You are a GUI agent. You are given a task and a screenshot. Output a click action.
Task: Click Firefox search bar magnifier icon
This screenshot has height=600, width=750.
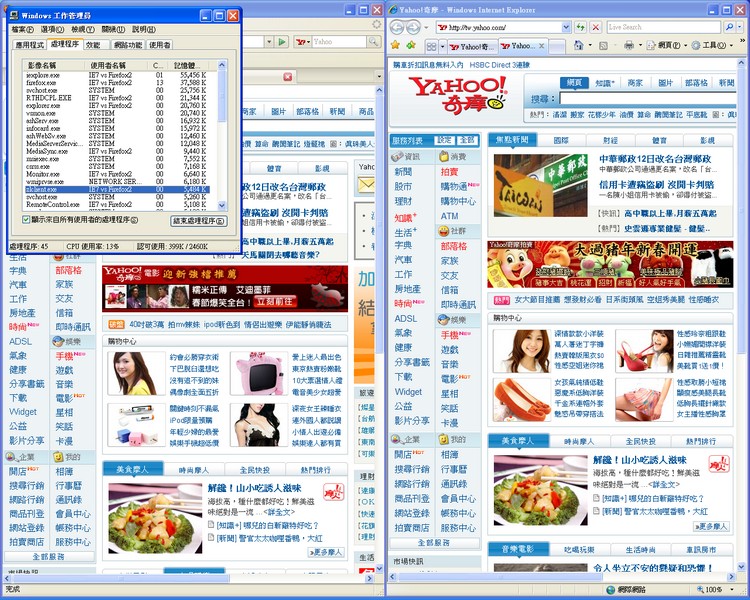[x=373, y=42]
